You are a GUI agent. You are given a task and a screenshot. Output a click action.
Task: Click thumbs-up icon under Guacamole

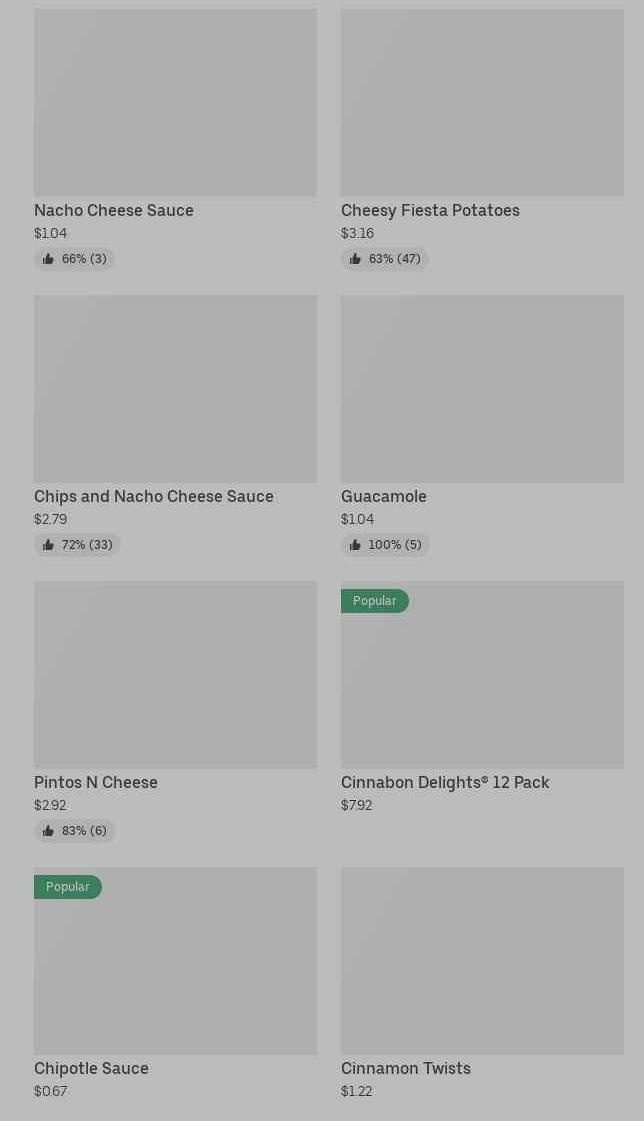[355, 545]
